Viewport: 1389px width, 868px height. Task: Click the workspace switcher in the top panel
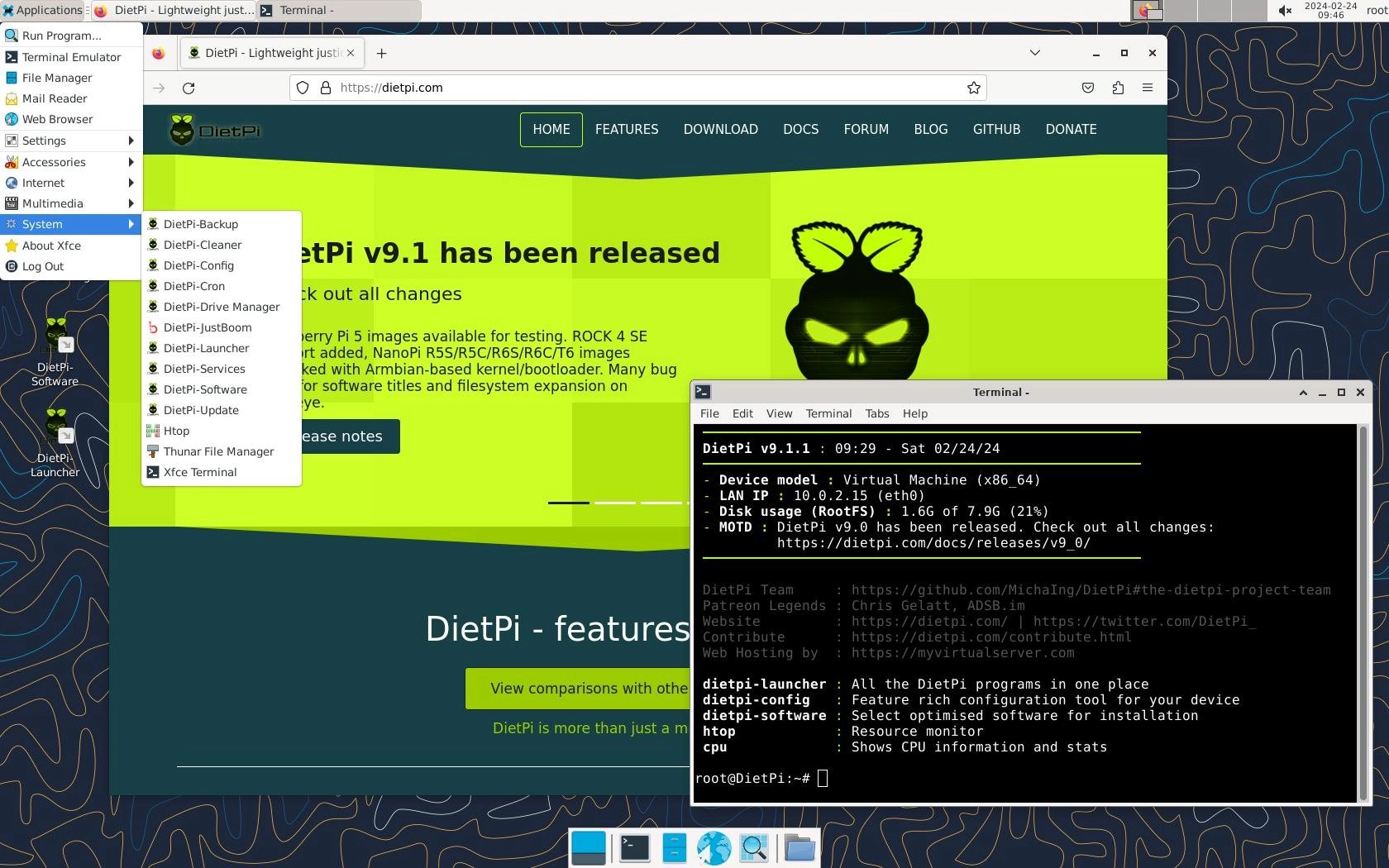click(1198, 11)
